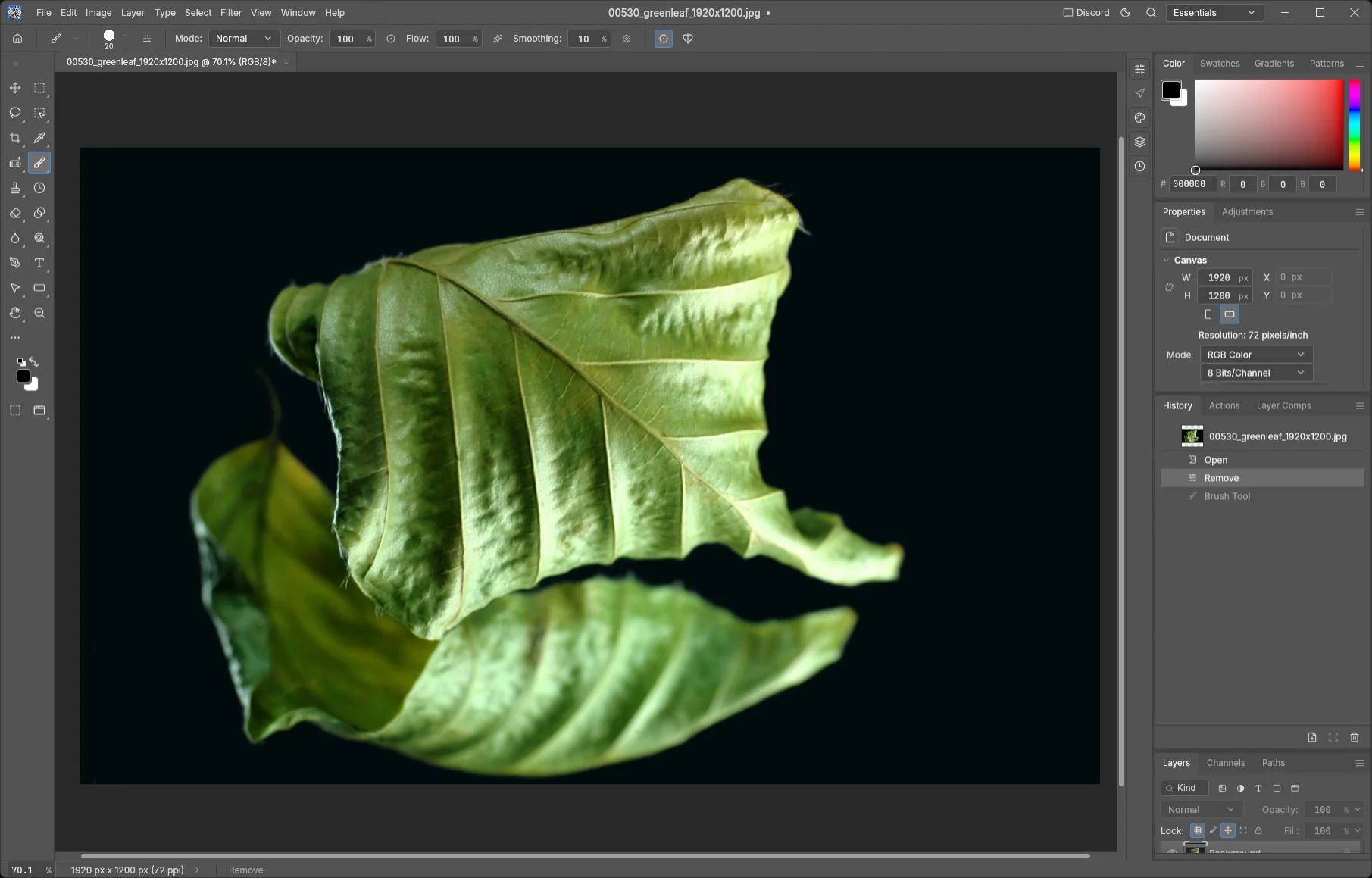Open layer Fill slider arrow

(1357, 830)
